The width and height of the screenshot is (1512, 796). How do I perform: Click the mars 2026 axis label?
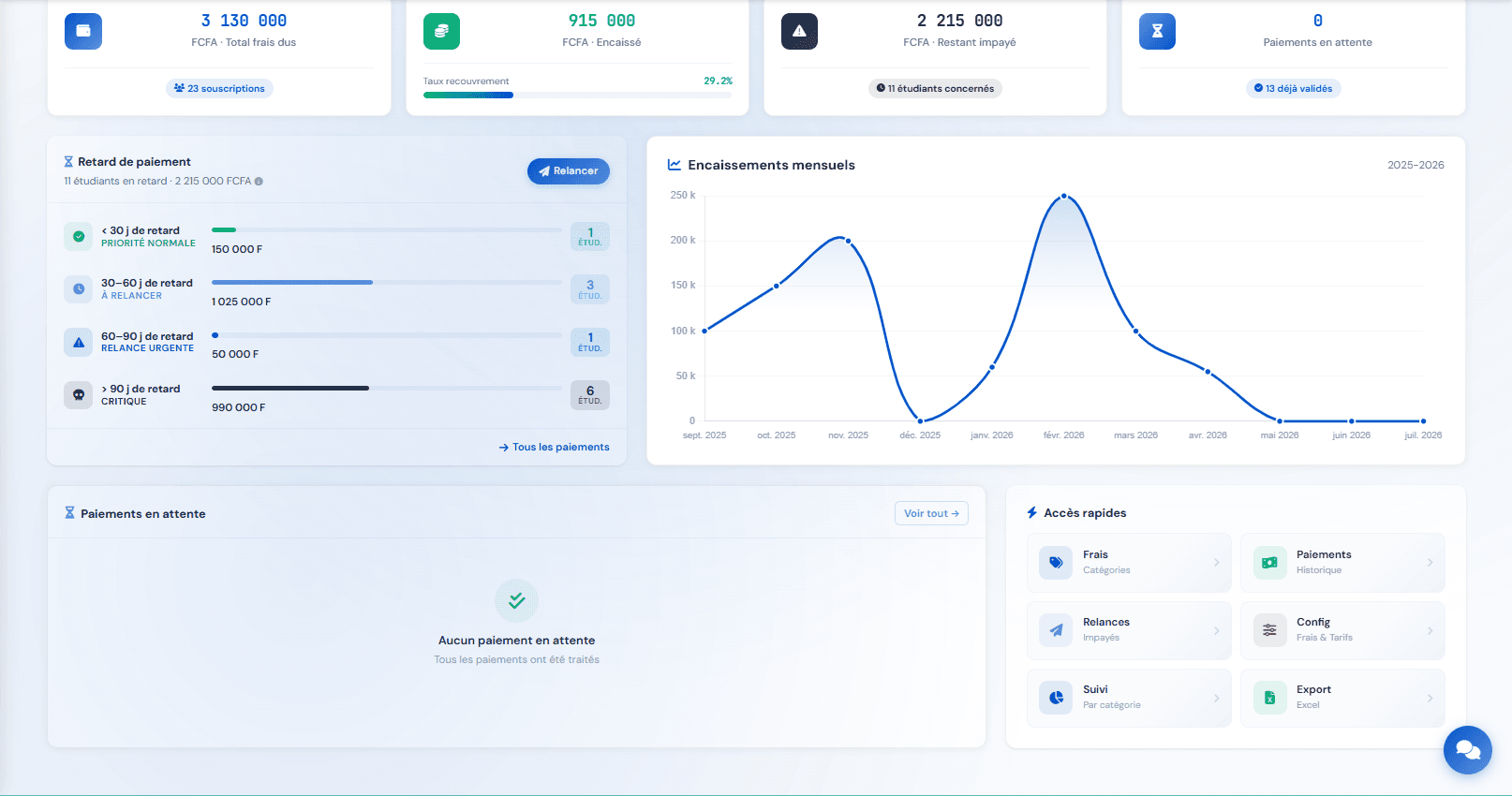[x=1135, y=435]
